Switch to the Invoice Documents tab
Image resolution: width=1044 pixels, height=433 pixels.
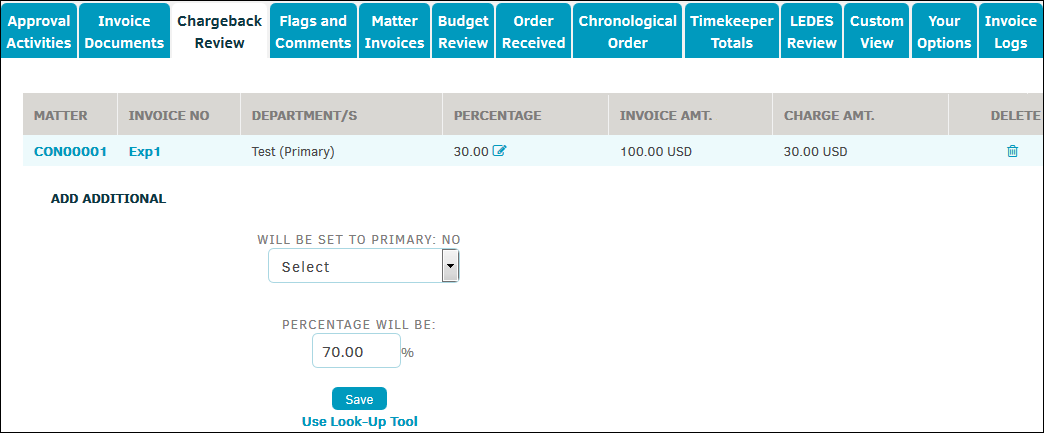coord(125,31)
